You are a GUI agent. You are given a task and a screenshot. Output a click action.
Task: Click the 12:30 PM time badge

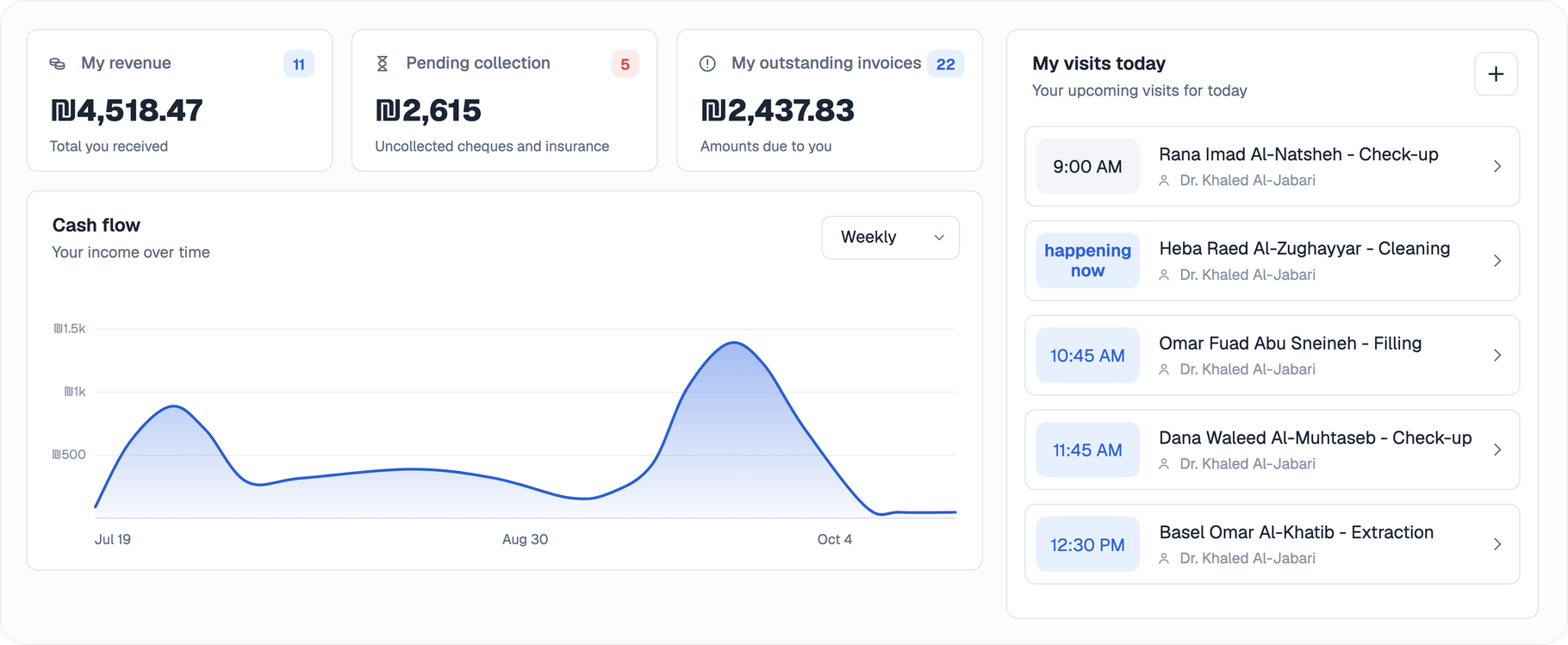[1087, 544]
